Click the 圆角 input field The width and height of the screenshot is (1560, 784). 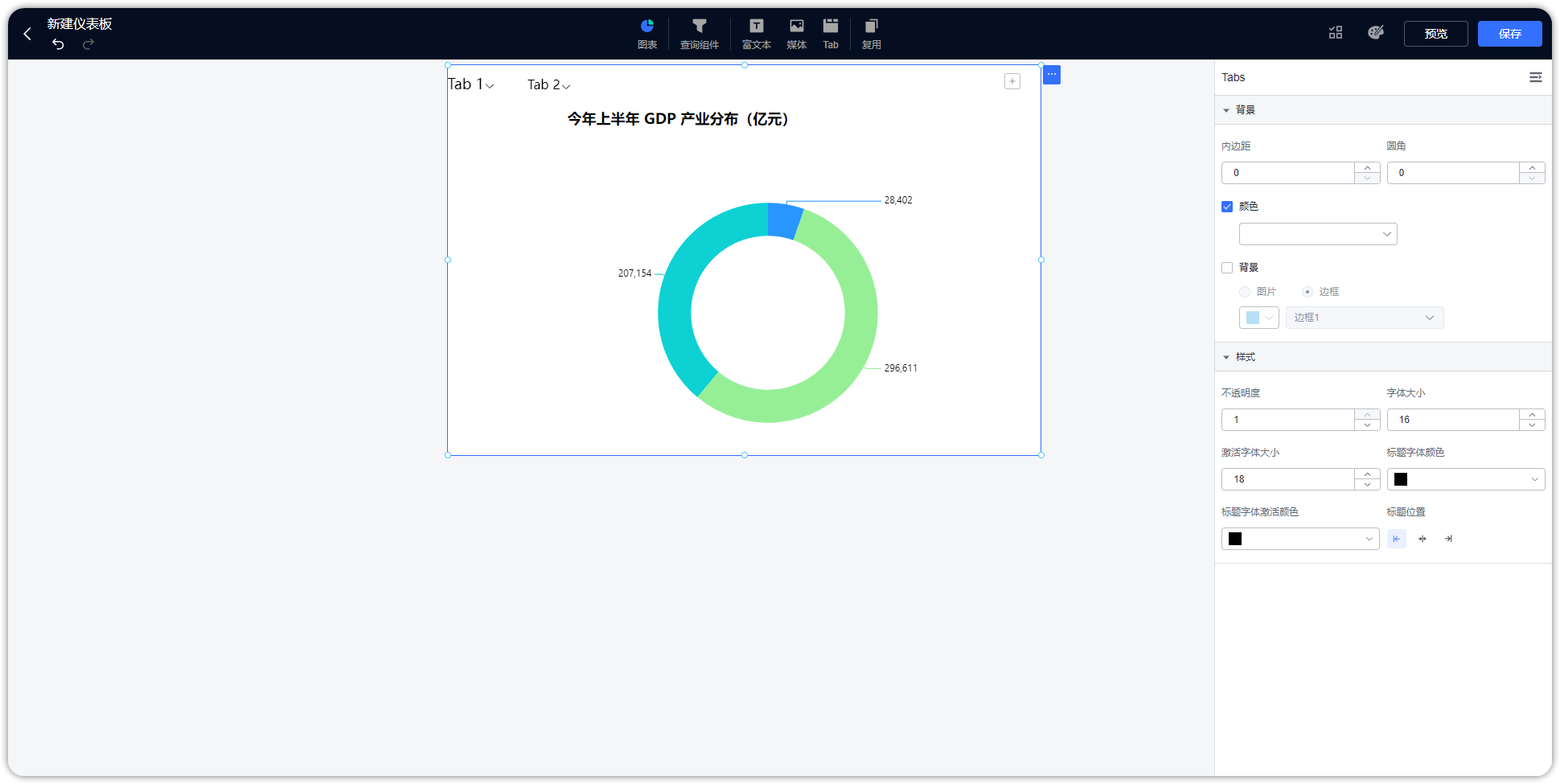[x=1453, y=173]
